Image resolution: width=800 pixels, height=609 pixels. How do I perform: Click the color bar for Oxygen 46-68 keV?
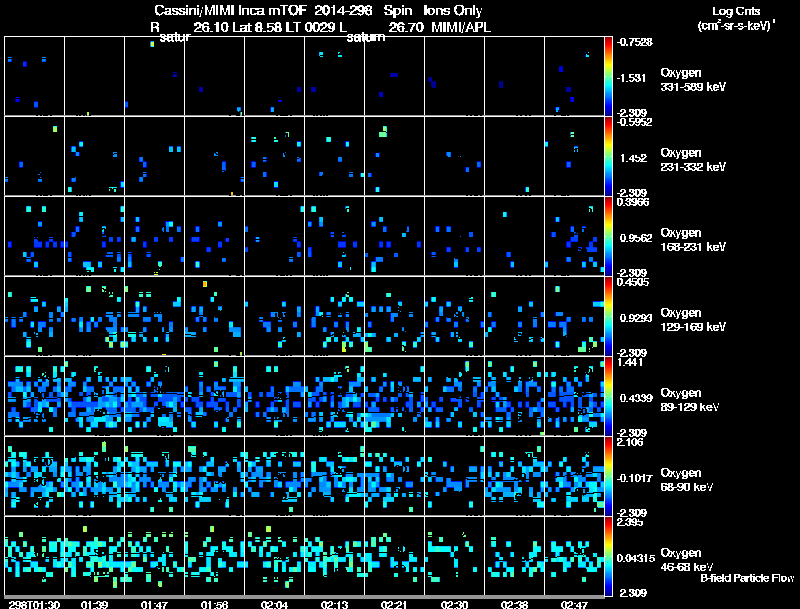tap(609, 557)
